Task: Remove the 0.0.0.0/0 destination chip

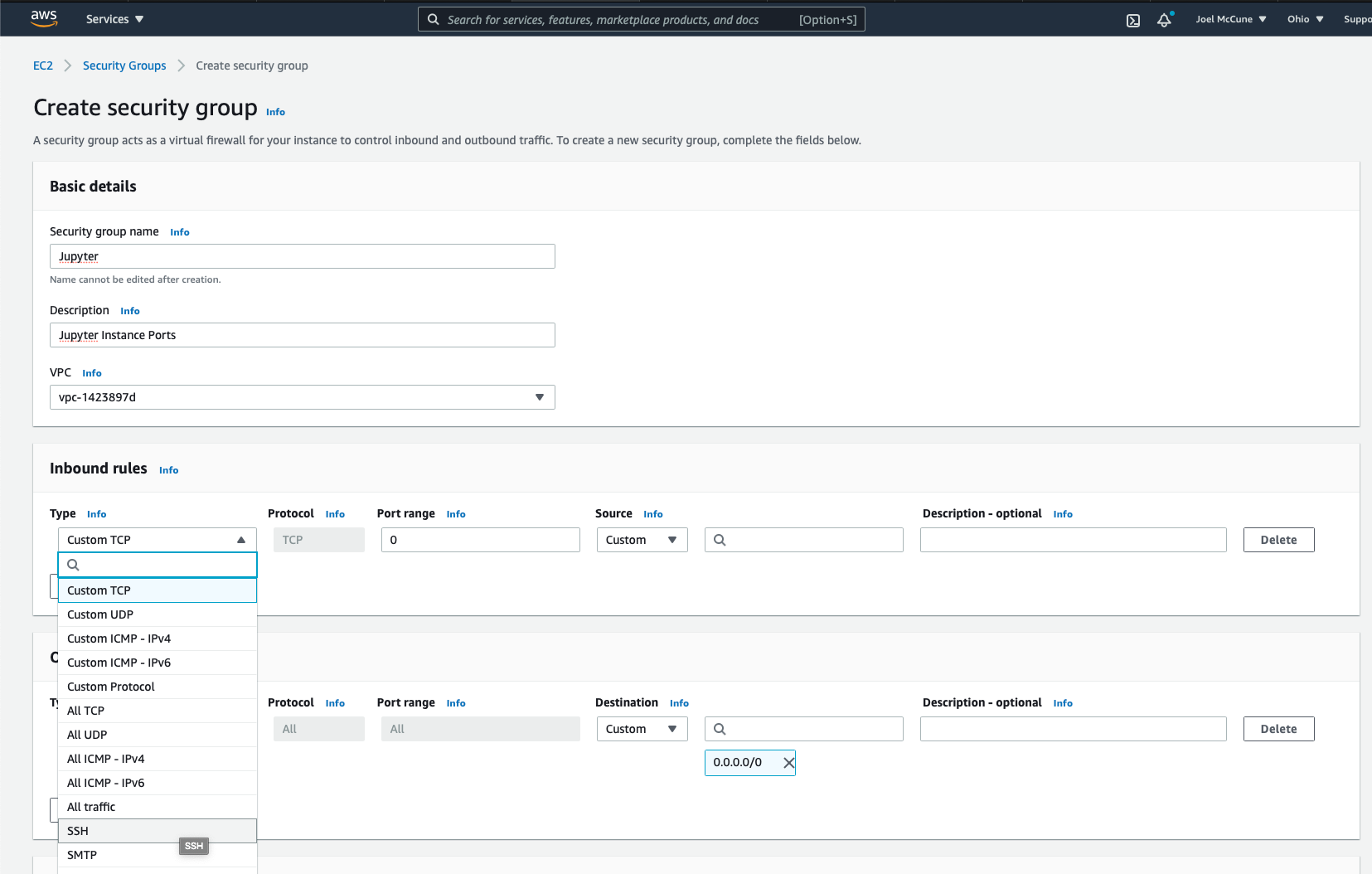Action: click(788, 763)
